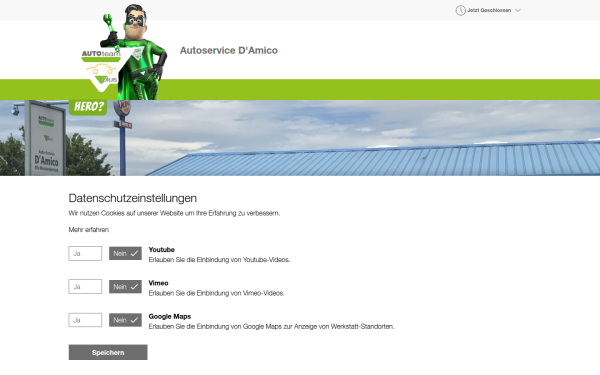Select Ja for Youtube embedding
This screenshot has height=375, width=600.
coord(85,253)
